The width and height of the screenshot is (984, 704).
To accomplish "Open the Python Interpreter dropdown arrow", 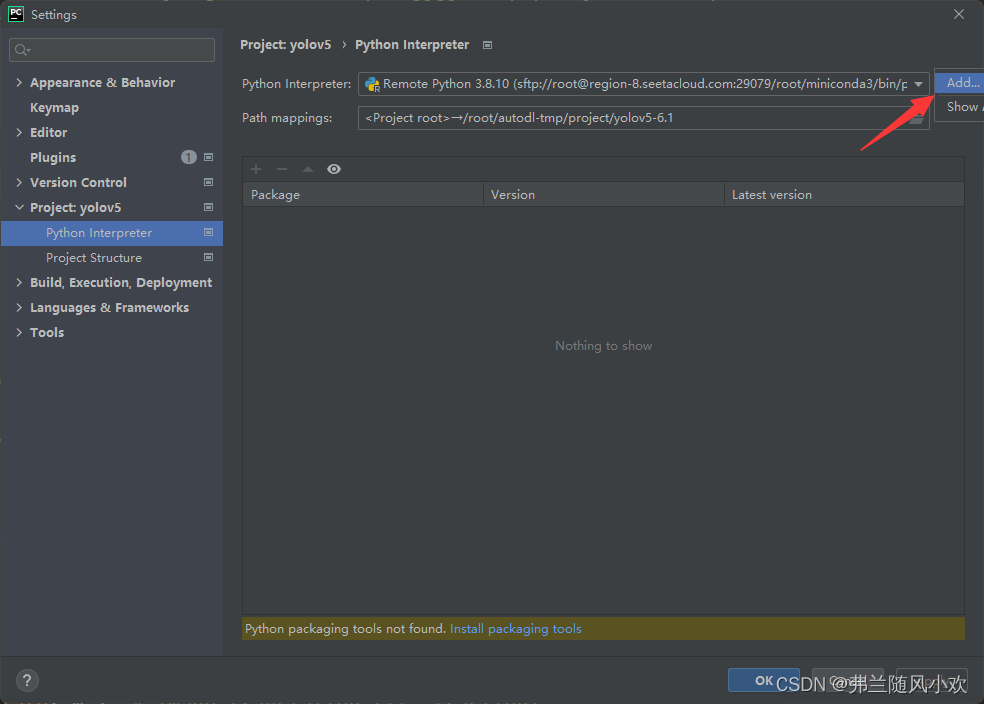I will click(918, 84).
